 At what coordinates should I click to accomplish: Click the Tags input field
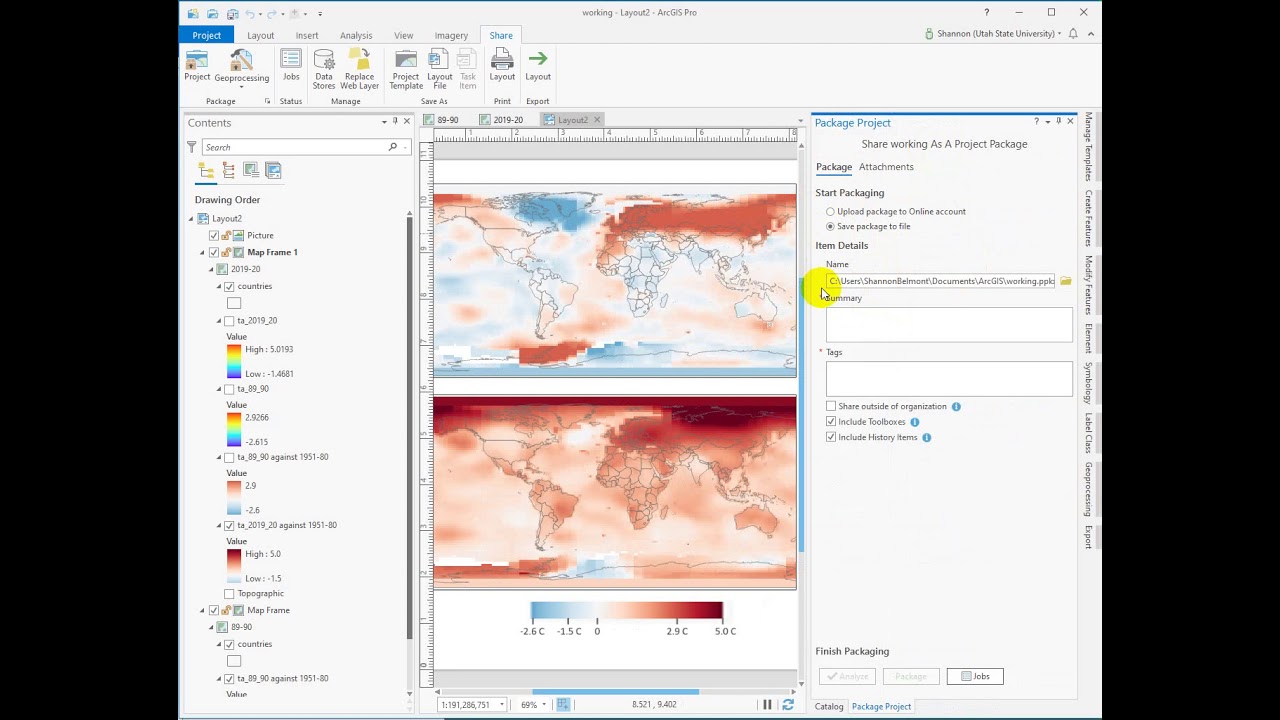click(949, 378)
